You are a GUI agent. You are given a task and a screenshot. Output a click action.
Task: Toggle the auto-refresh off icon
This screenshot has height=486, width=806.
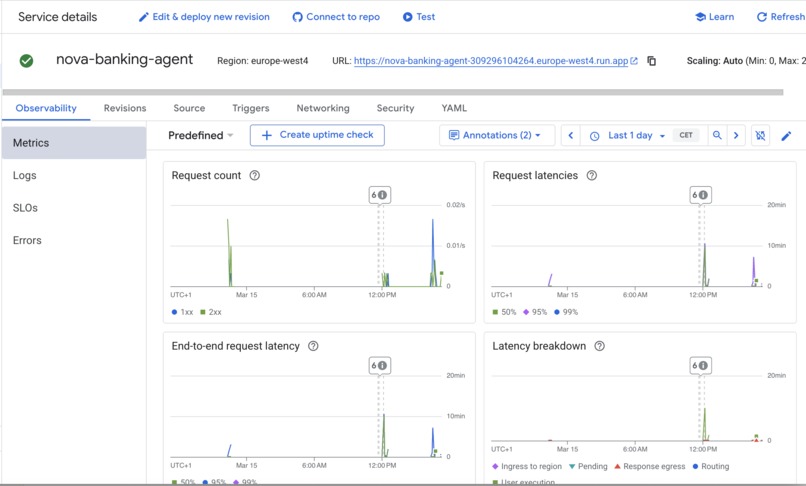point(760,135)
